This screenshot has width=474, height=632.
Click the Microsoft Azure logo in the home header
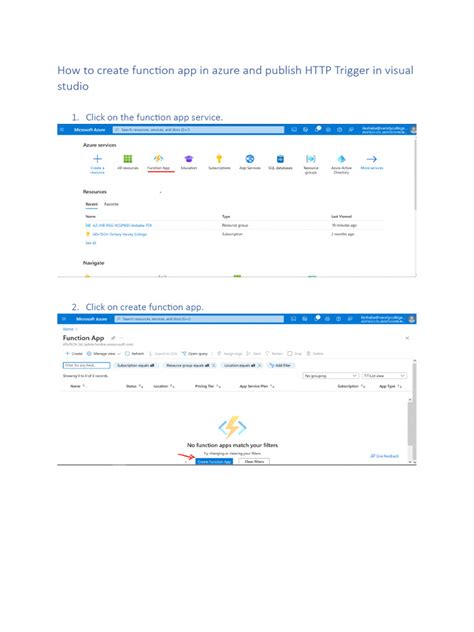(x=89, y=130)
